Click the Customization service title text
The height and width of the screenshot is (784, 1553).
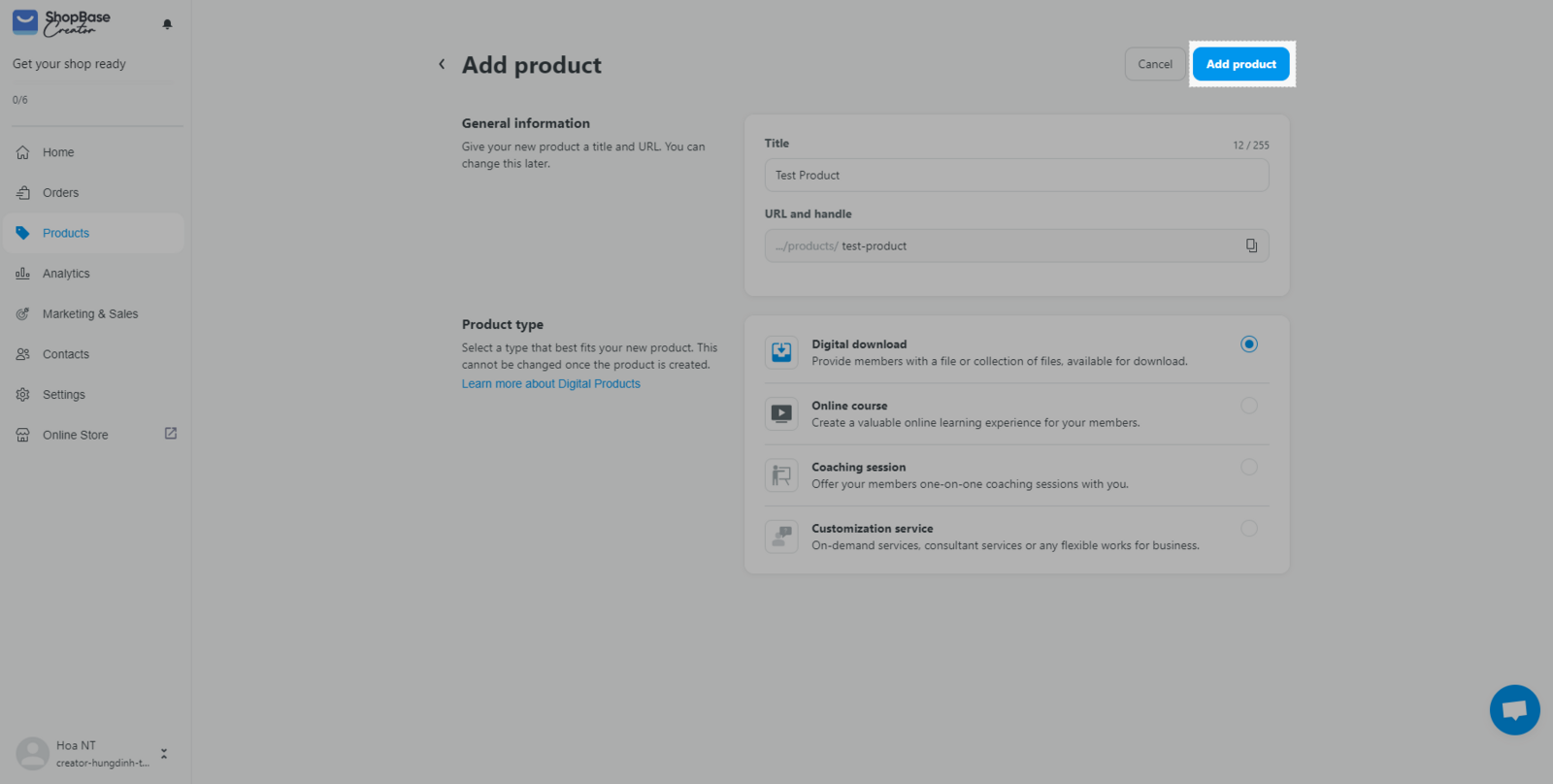click(873, 529)
